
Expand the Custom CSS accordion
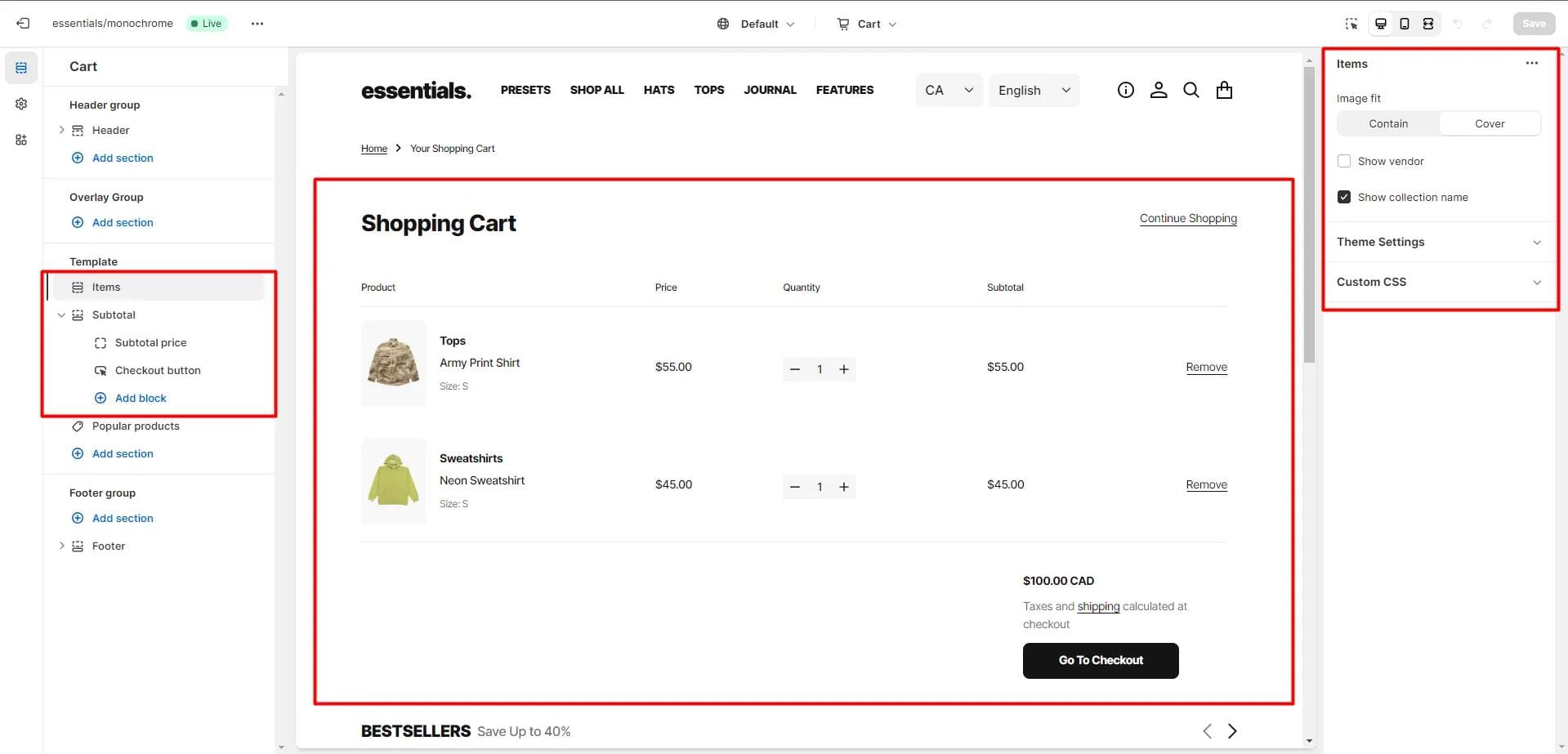point(1439,282)
